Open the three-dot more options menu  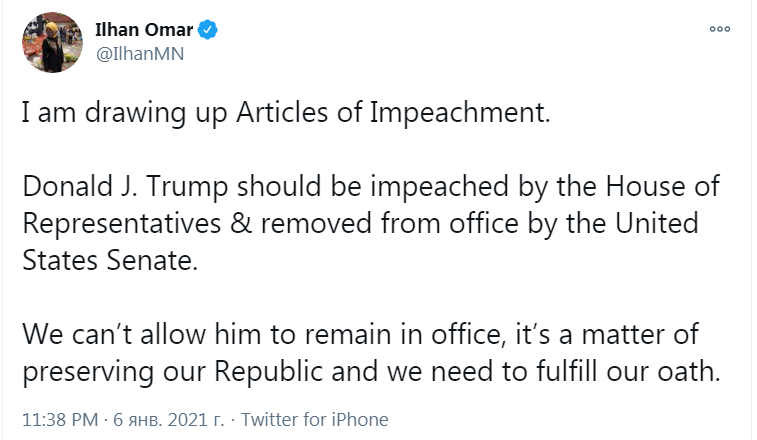point(720,29)
